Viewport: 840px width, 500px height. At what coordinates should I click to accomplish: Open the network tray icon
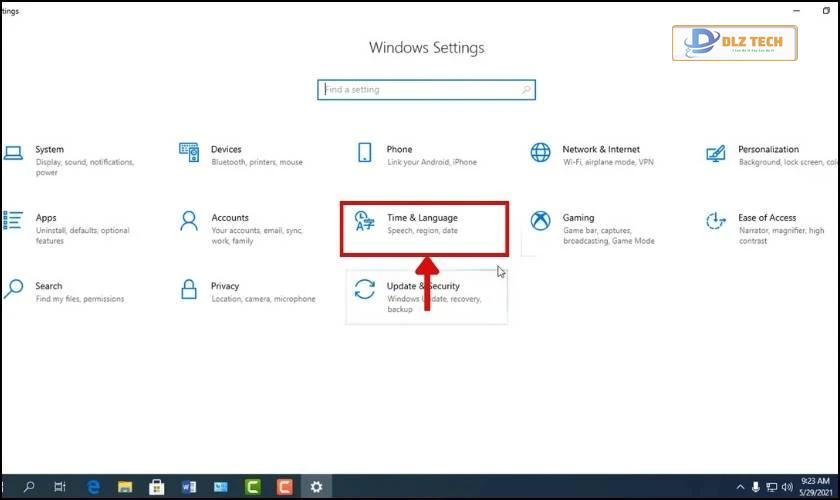click(771, 487)
